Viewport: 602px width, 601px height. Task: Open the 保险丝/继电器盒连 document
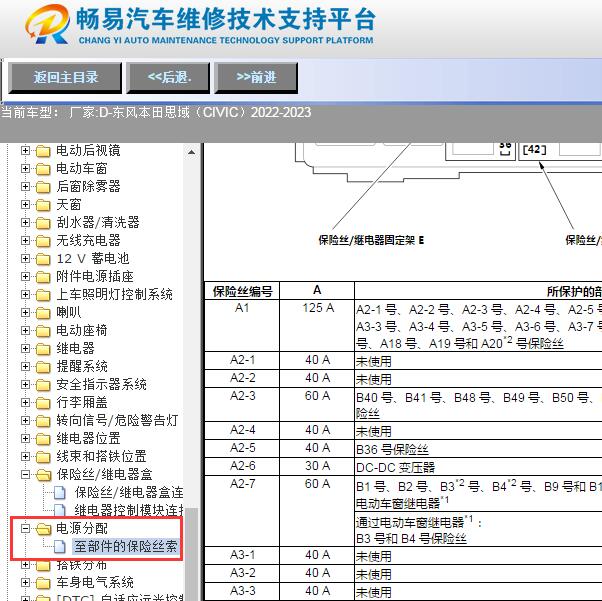[129, 492]
